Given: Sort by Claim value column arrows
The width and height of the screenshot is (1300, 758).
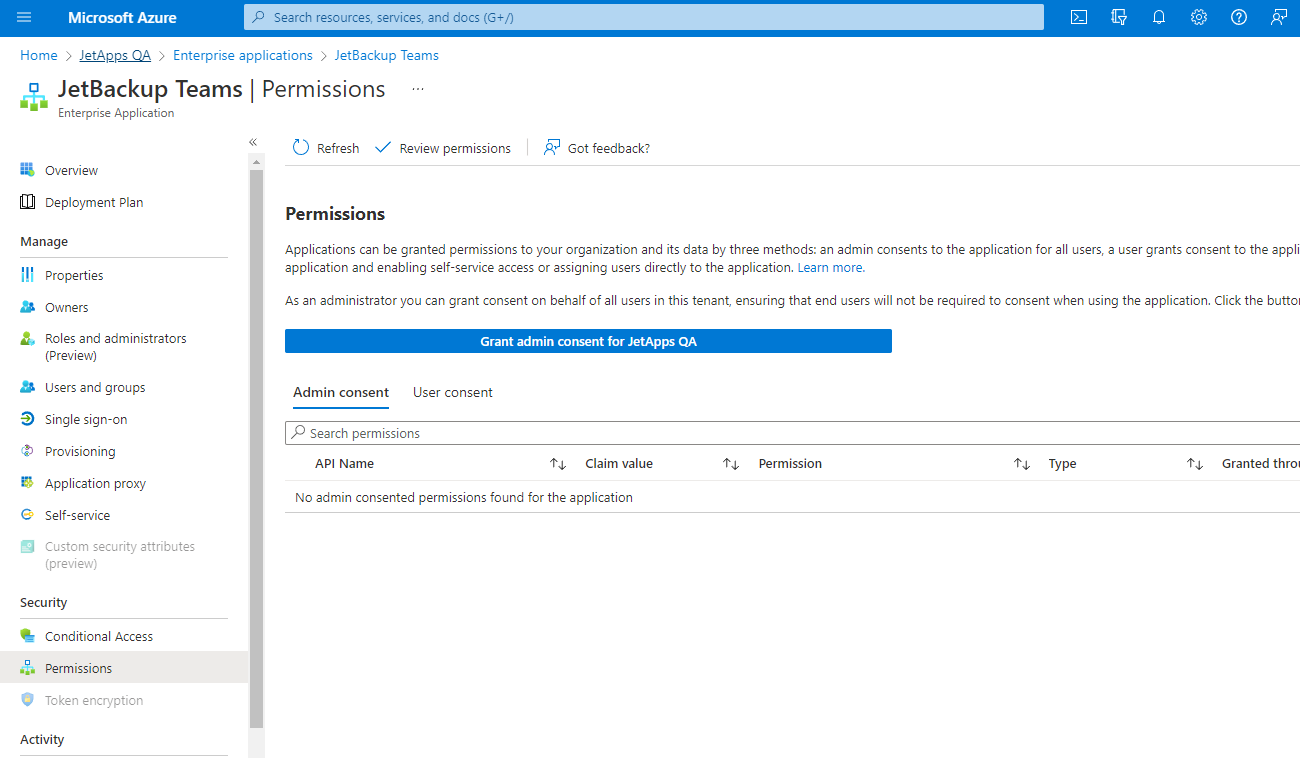Looking at the screenshot, I should (x=731, y=464).
